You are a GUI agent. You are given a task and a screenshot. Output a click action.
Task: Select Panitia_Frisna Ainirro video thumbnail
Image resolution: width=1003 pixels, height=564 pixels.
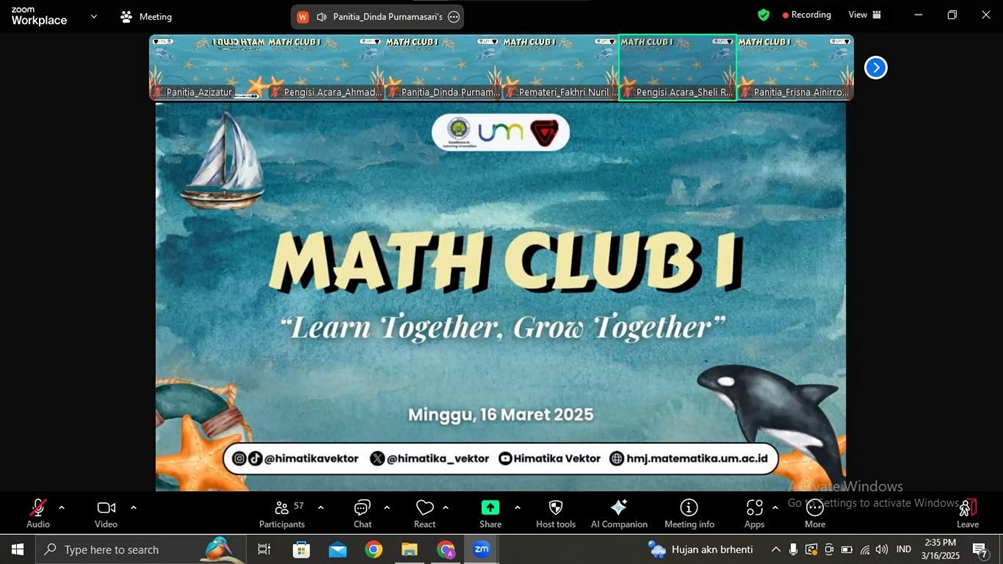[795, 68]
